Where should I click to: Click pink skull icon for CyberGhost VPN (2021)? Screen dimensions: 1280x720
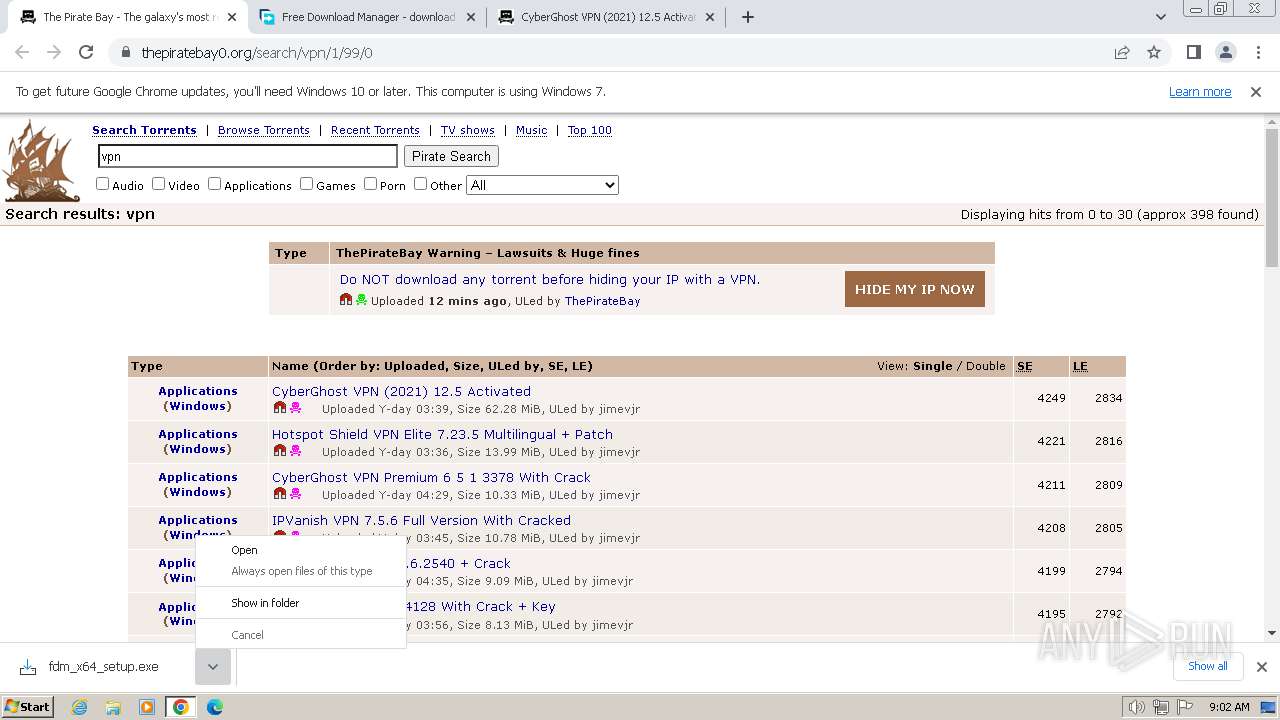tap(295, 408)
